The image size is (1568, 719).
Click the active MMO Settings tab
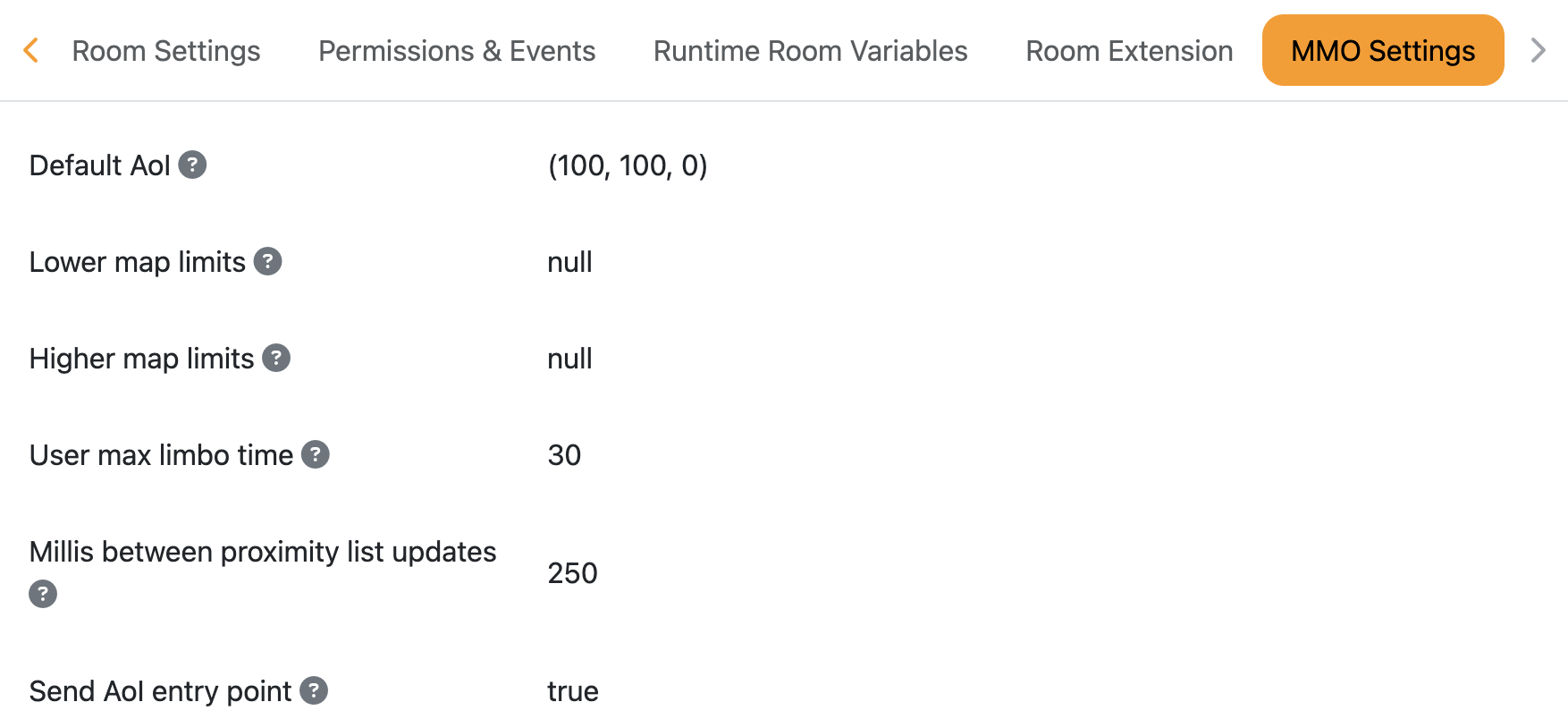1382,51
